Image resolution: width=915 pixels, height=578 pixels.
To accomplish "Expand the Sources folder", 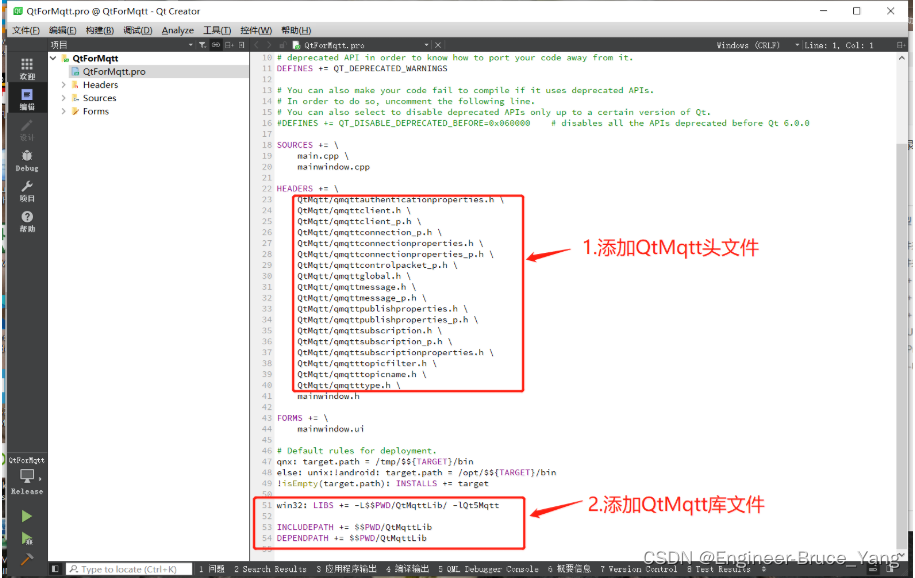I will pyautogui.click(x=64, y=98).
